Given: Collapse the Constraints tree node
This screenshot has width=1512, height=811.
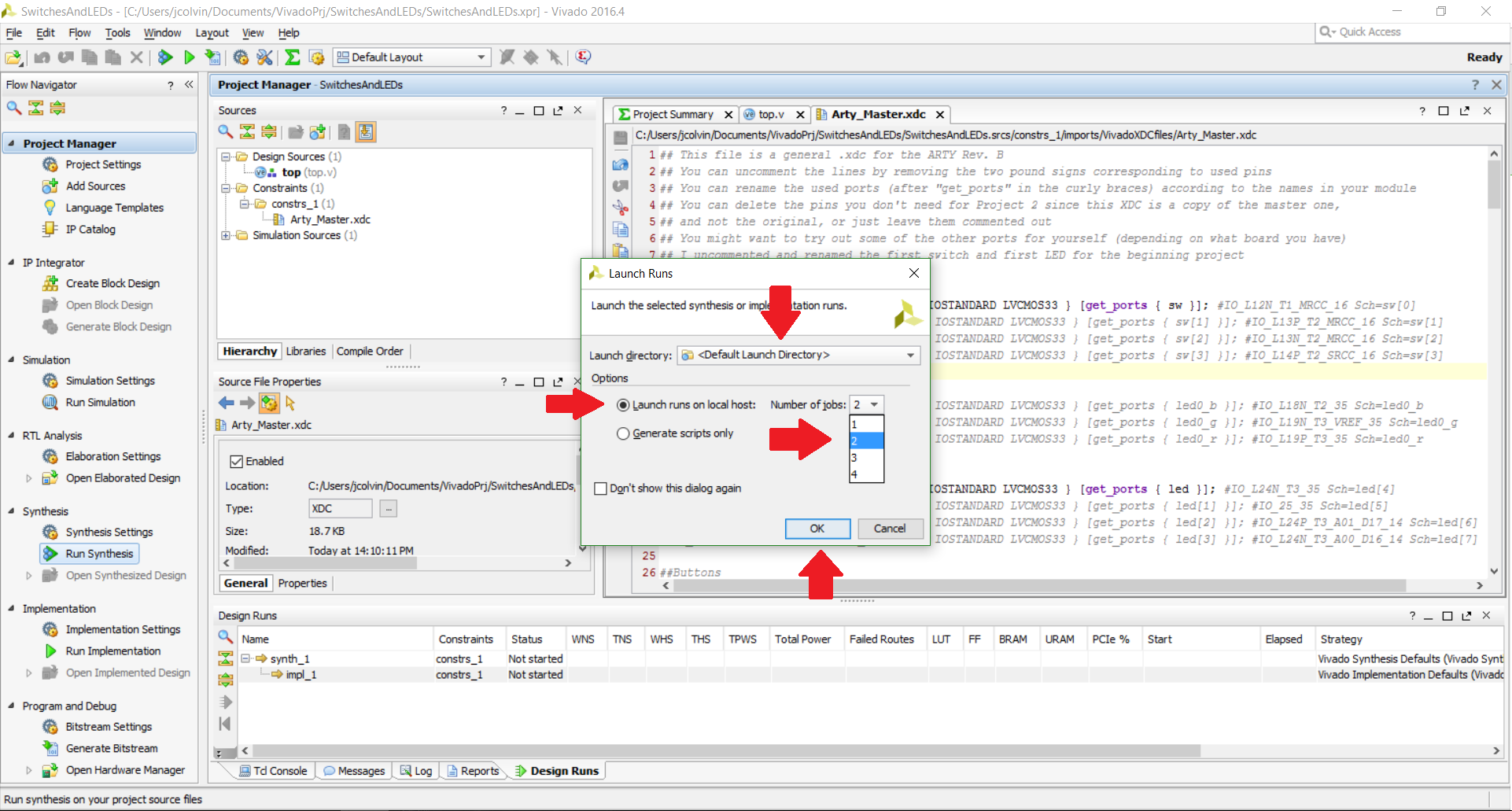Looking at the screenshot, I should (x=226, y=188).
